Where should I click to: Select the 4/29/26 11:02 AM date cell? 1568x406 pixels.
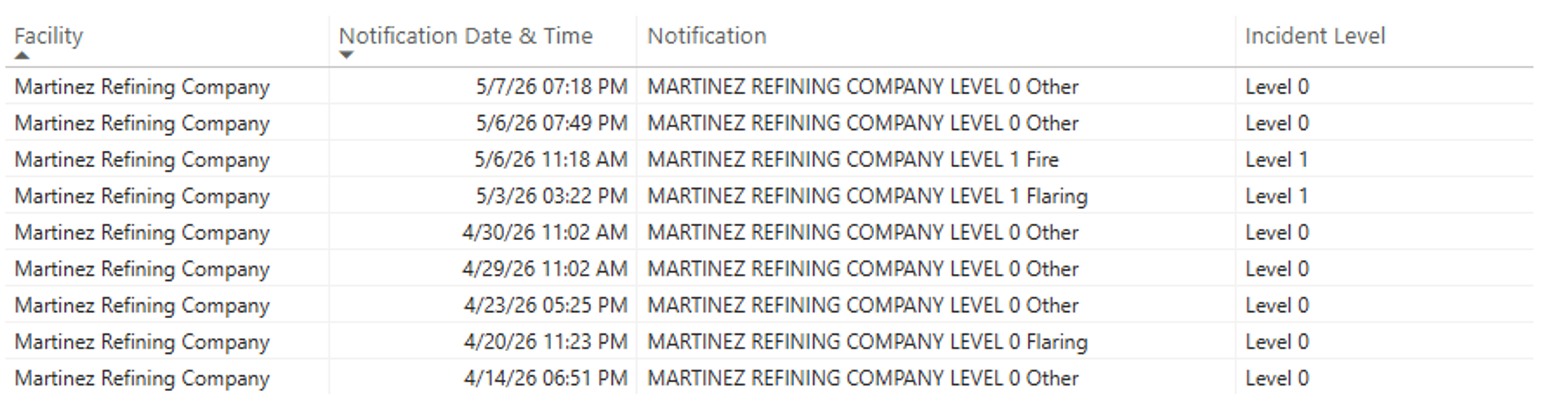click(545, 269)
